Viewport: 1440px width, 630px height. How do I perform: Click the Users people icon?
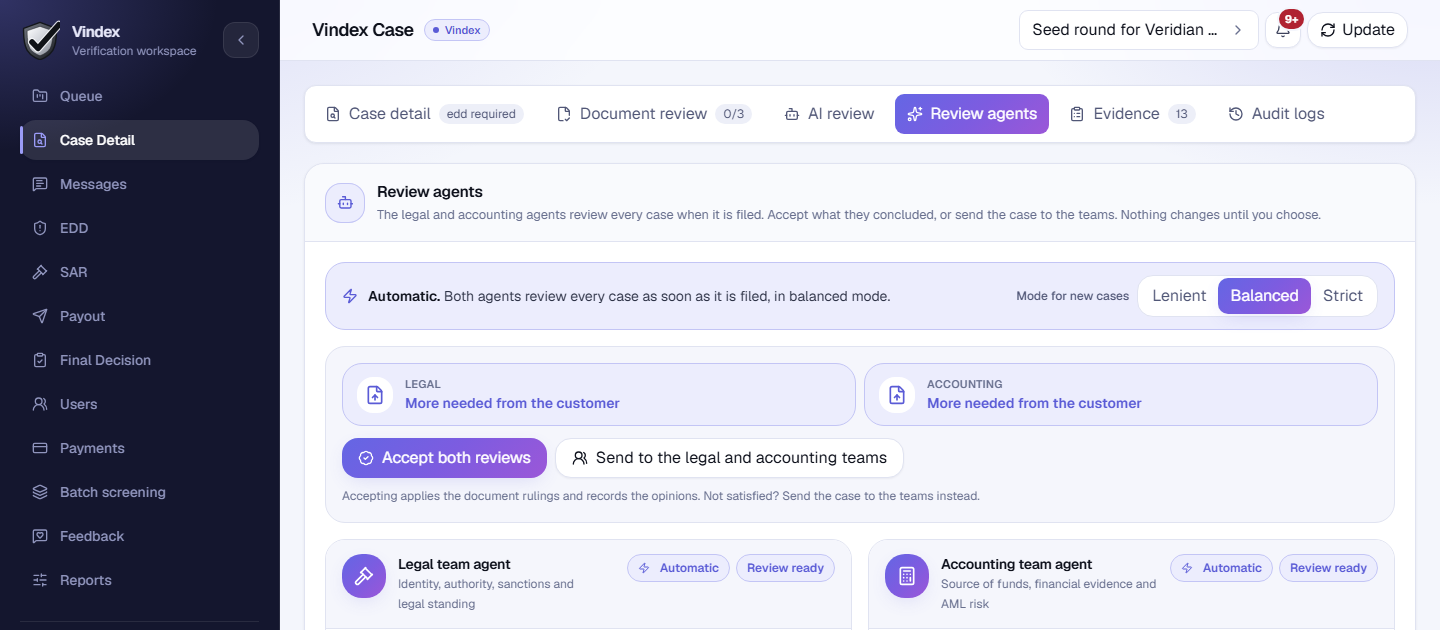tap(40, 404)
